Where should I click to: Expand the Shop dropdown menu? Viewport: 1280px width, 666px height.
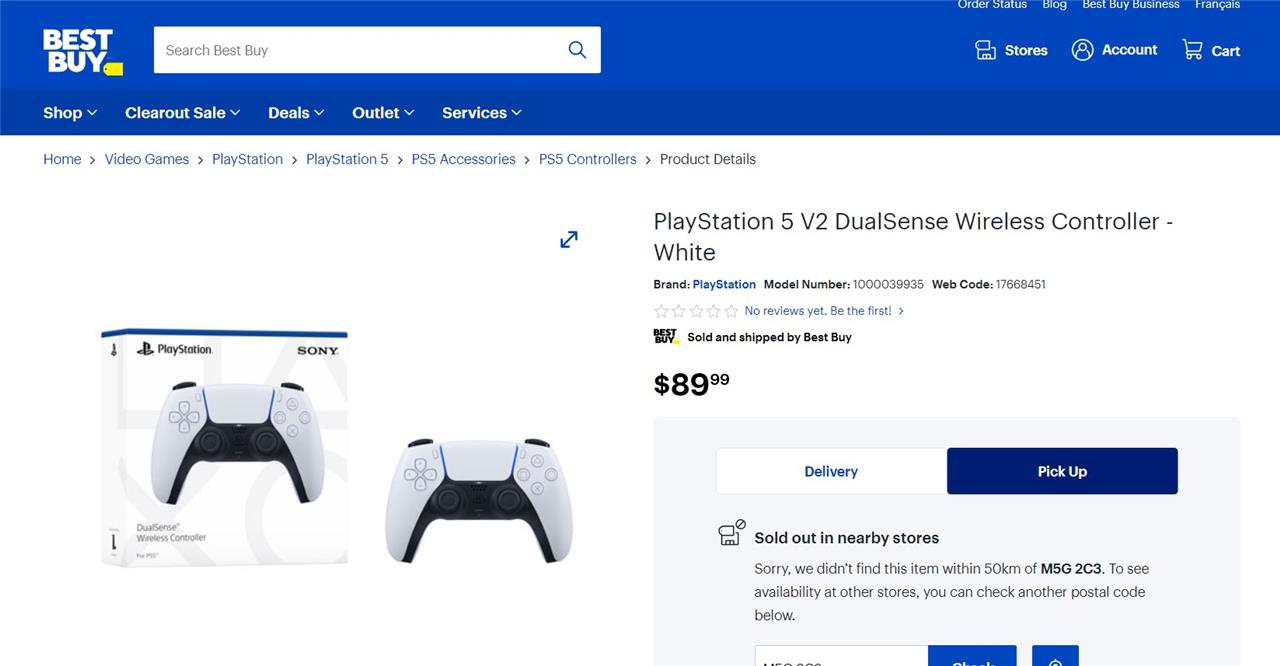click(70, 113)
